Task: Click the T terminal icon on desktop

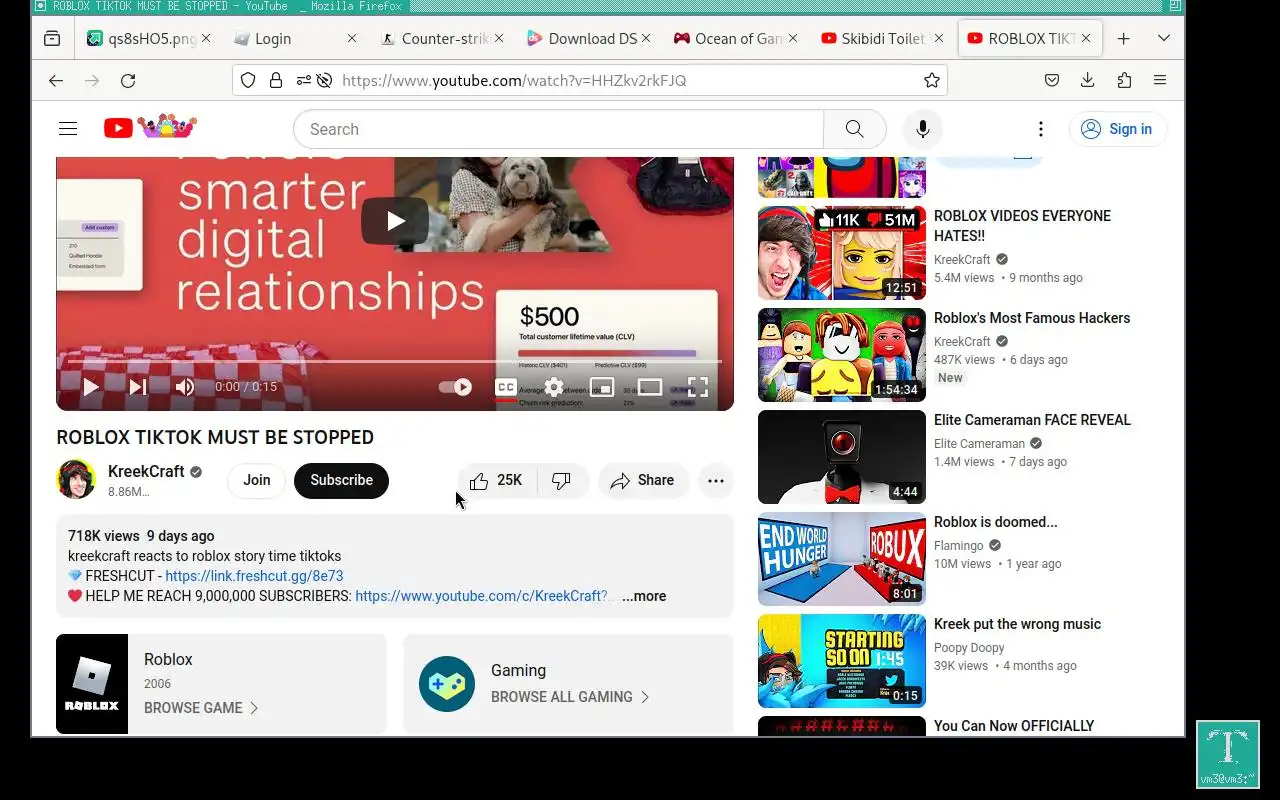Action: coord(1228,754)
